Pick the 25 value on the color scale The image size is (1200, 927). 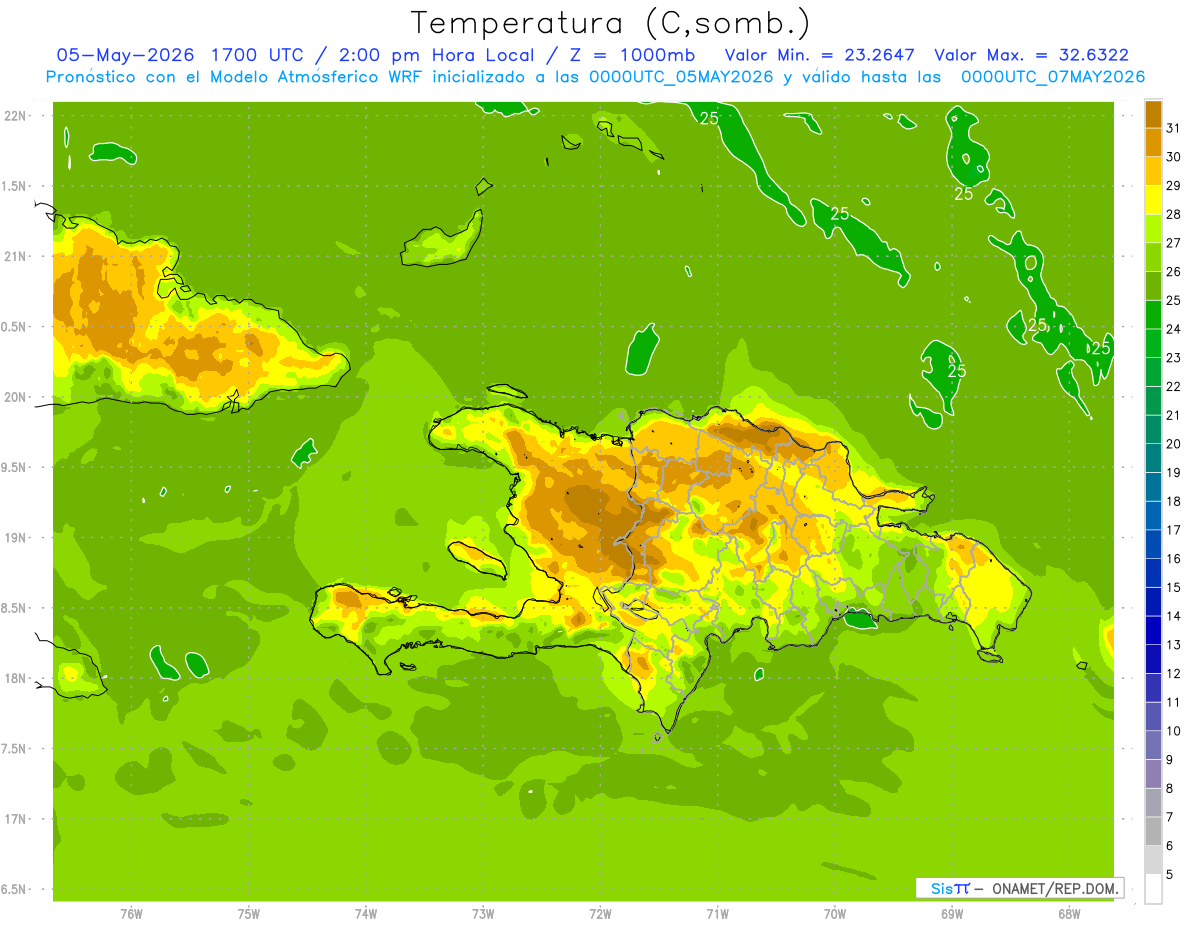[1174, 301]
